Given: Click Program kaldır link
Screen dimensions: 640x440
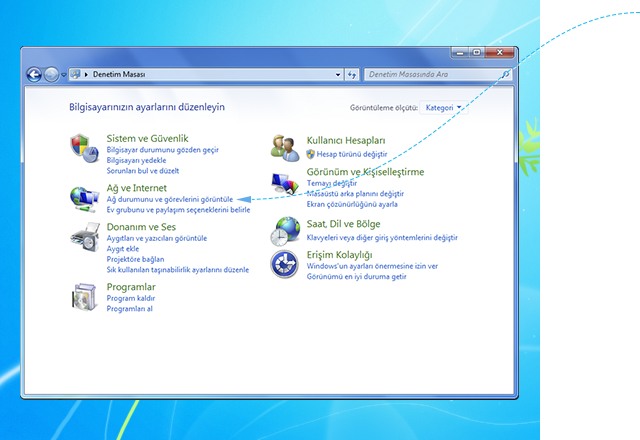Looking at the screenshot, I should (131, 298).
